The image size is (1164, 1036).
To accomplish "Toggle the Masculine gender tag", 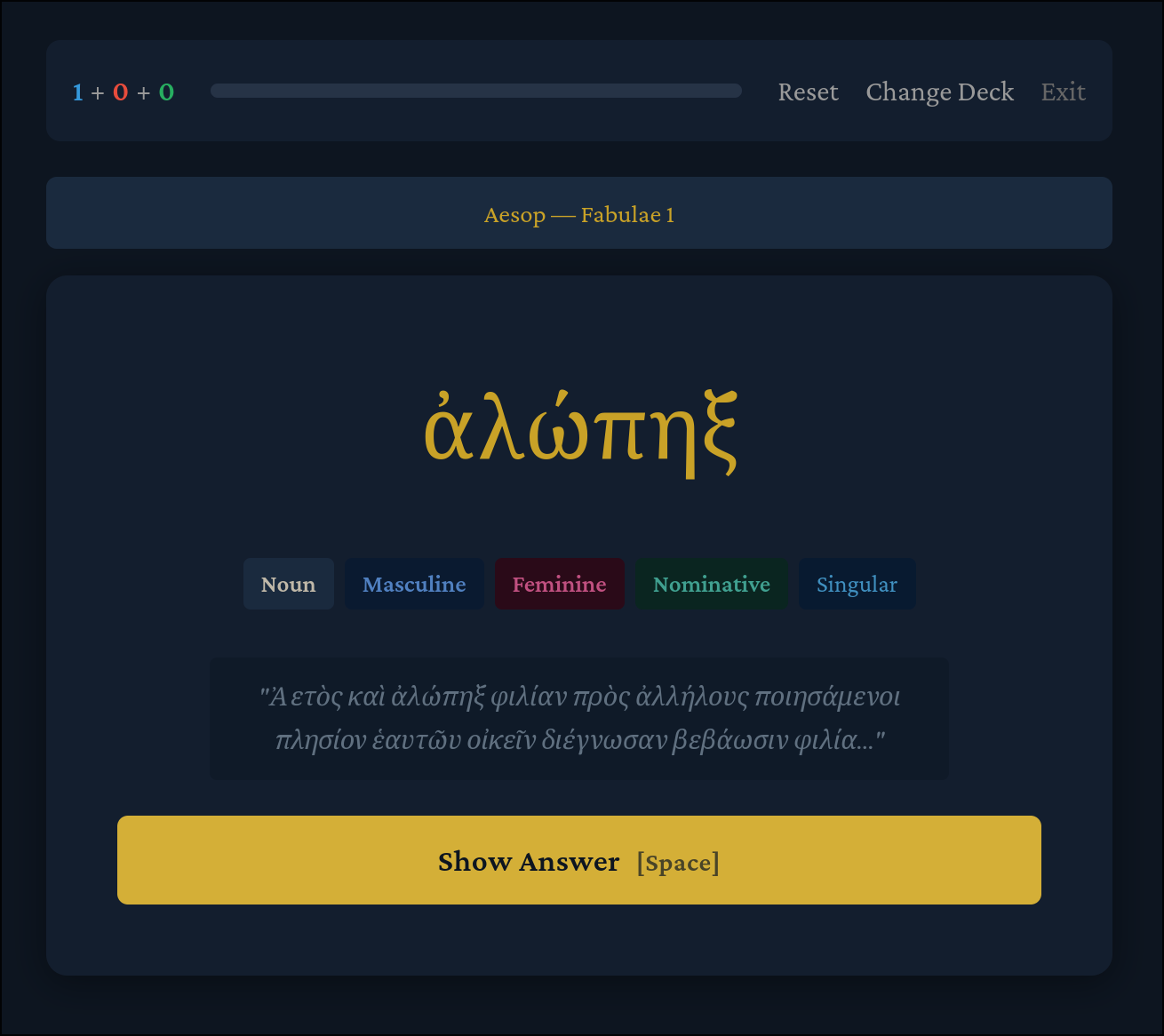I will click(x=414, y=585).
